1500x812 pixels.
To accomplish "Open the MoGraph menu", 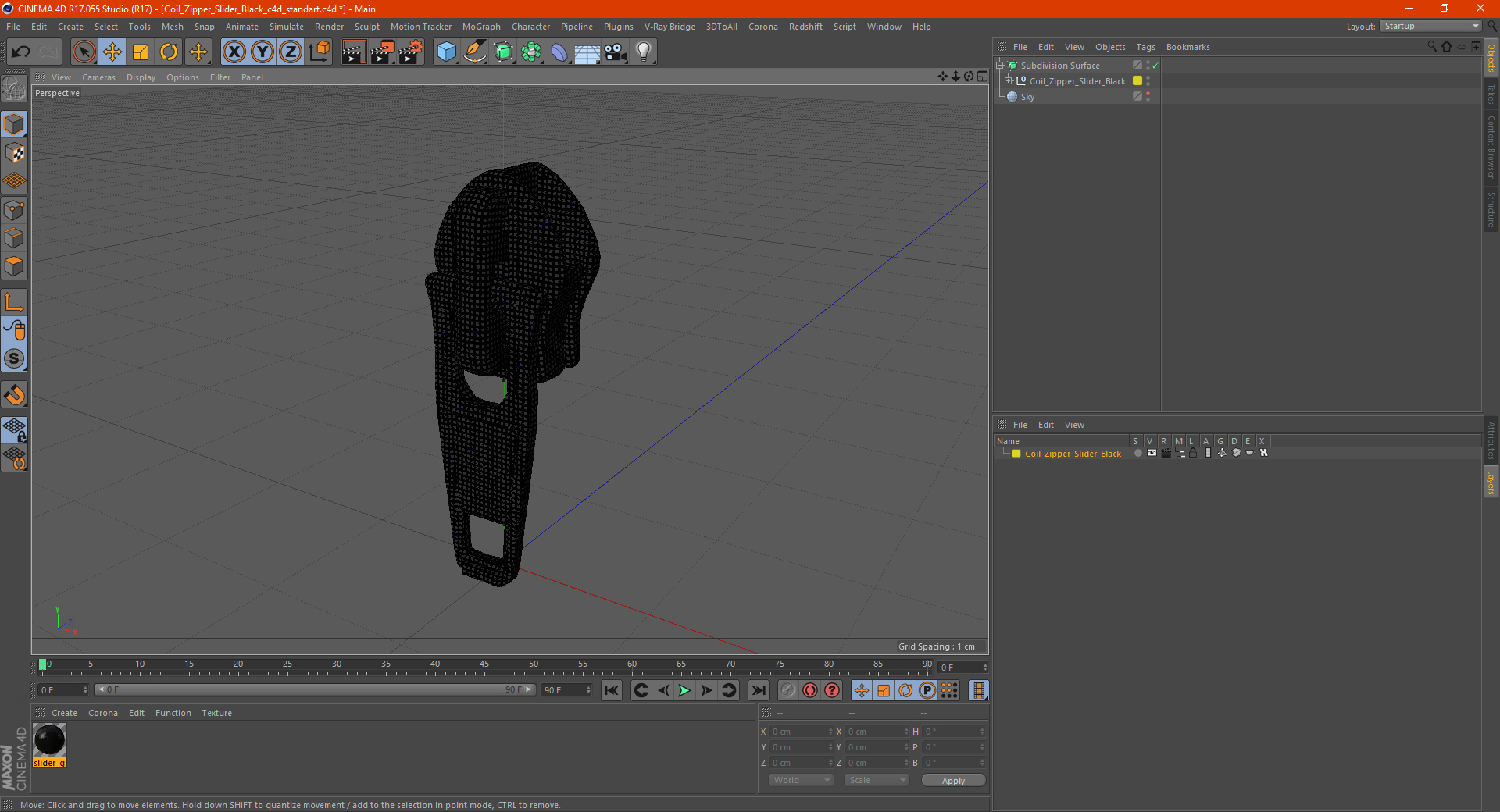I will pos(481,27).
